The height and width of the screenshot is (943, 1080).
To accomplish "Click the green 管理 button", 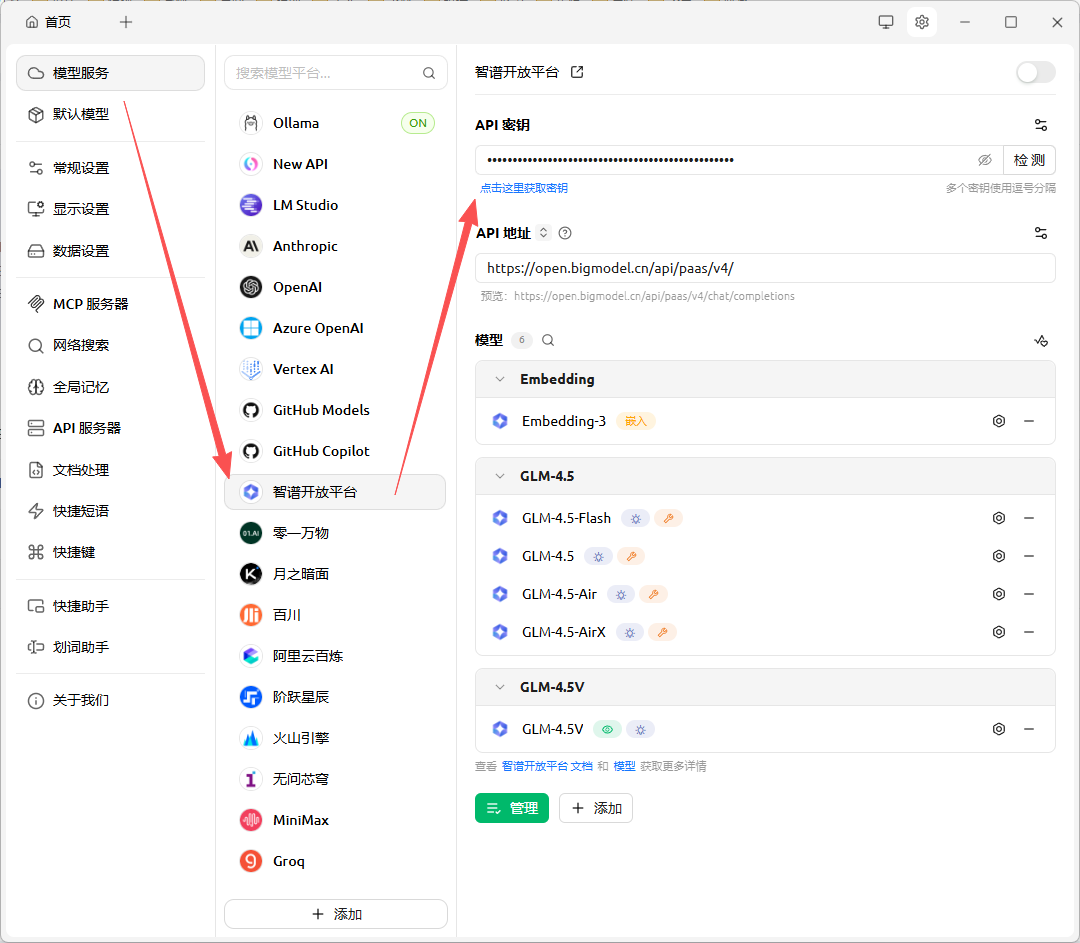I will (511, 808).
